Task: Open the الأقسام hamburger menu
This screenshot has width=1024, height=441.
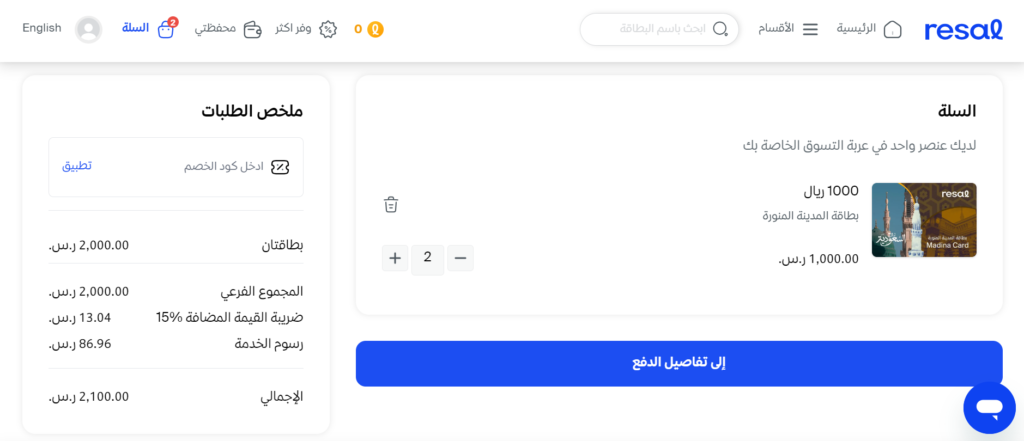Action: point(810,29)
